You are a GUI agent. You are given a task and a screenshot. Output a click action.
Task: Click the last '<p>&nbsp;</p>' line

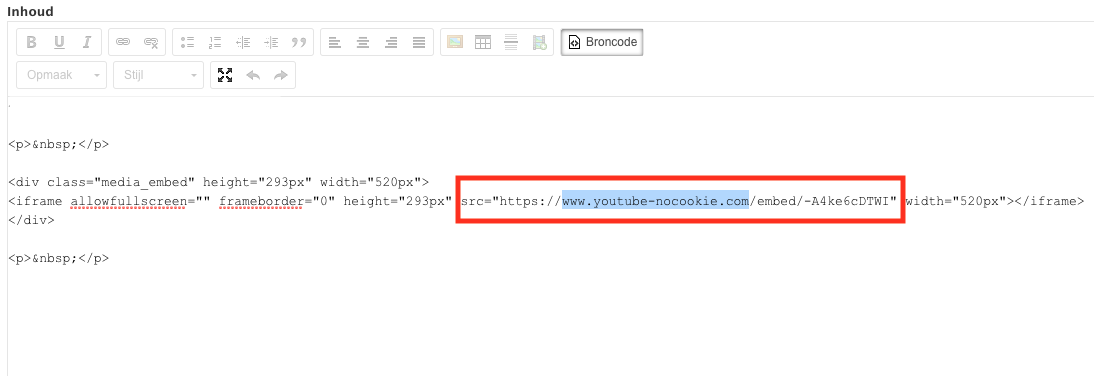tap(59, 258)
